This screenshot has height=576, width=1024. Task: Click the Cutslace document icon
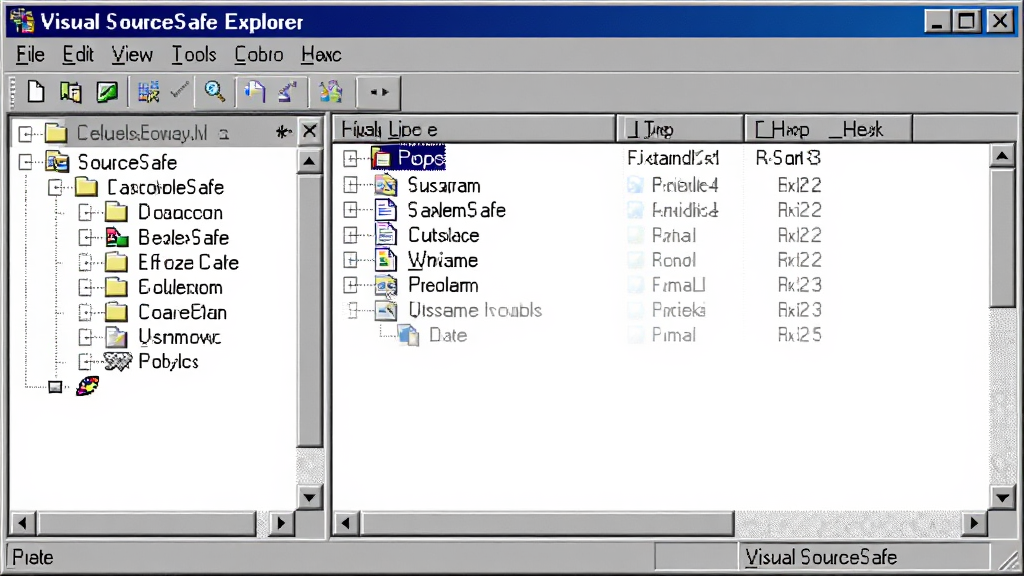pyautogui.click(x=386, y=235)
